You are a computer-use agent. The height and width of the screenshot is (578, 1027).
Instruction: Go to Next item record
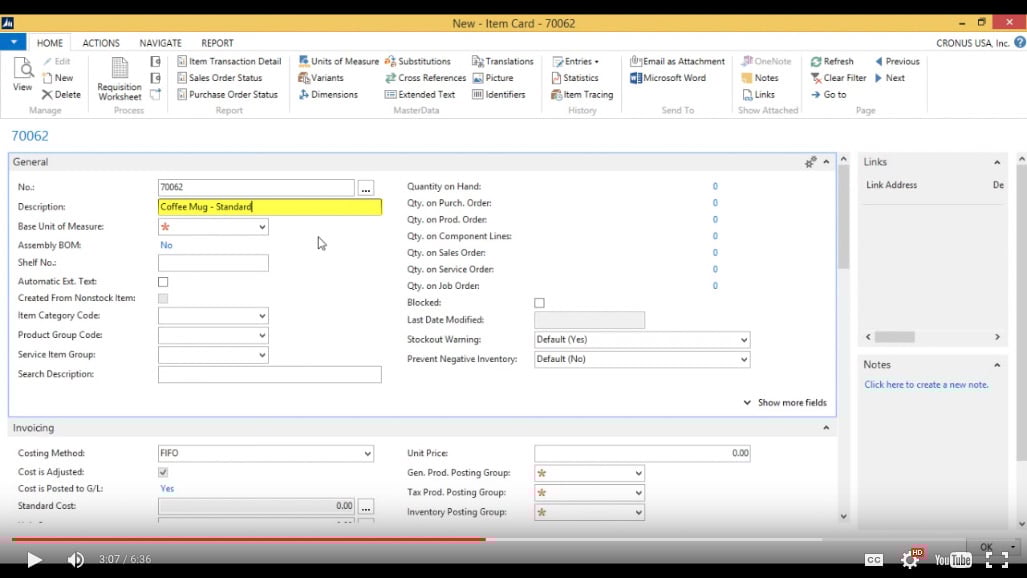(890, 77)
